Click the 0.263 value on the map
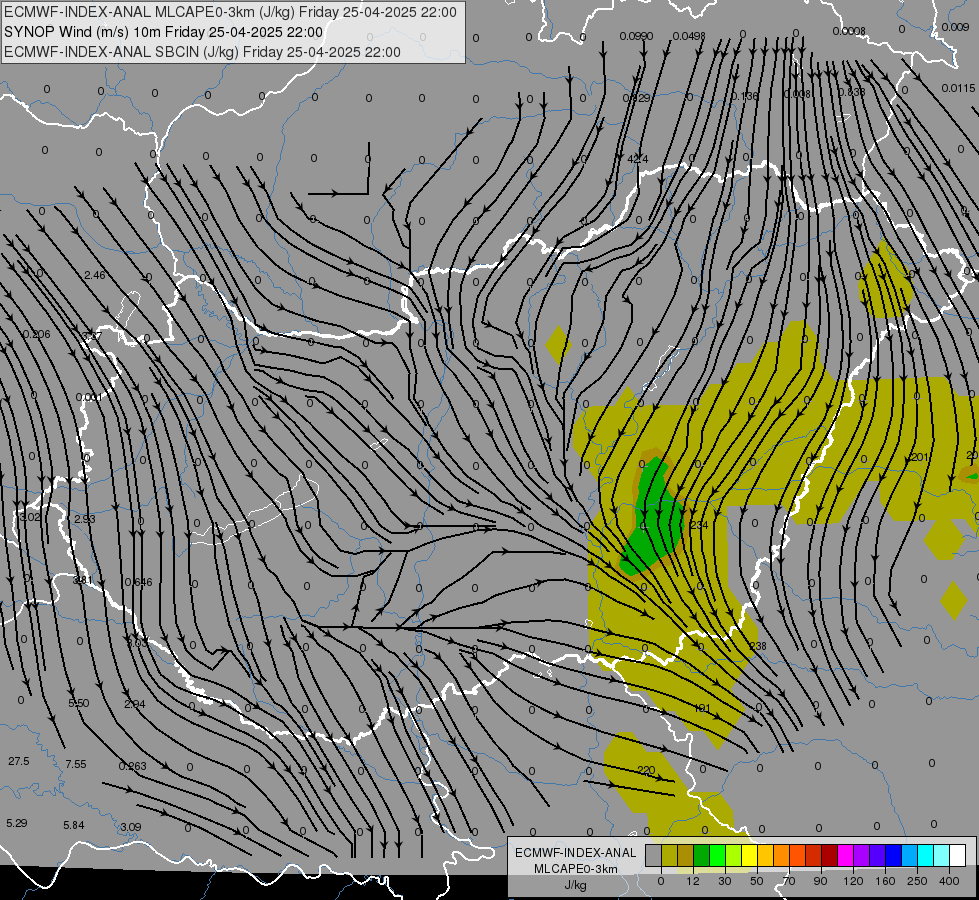The width and height of the screenshot is (979, 900). click(x=132, y=766)
